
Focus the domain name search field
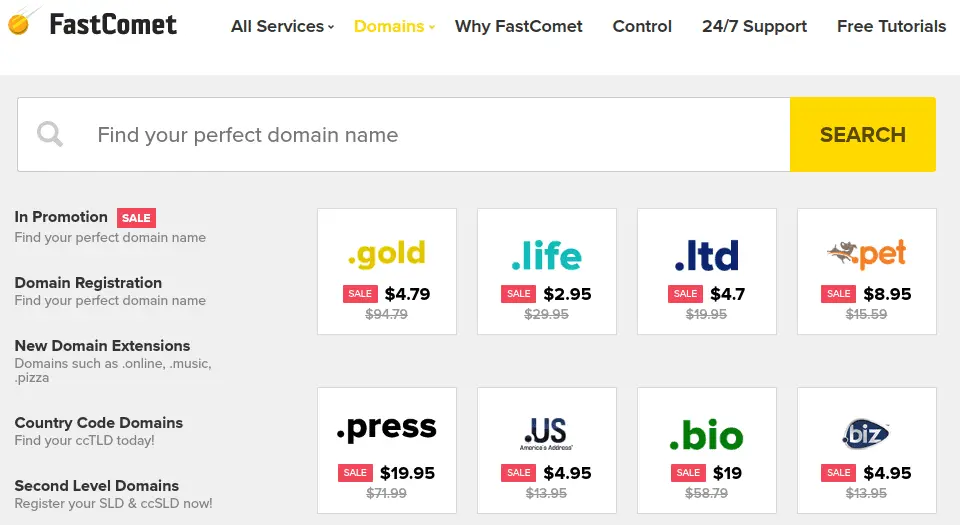pos(404,135)
